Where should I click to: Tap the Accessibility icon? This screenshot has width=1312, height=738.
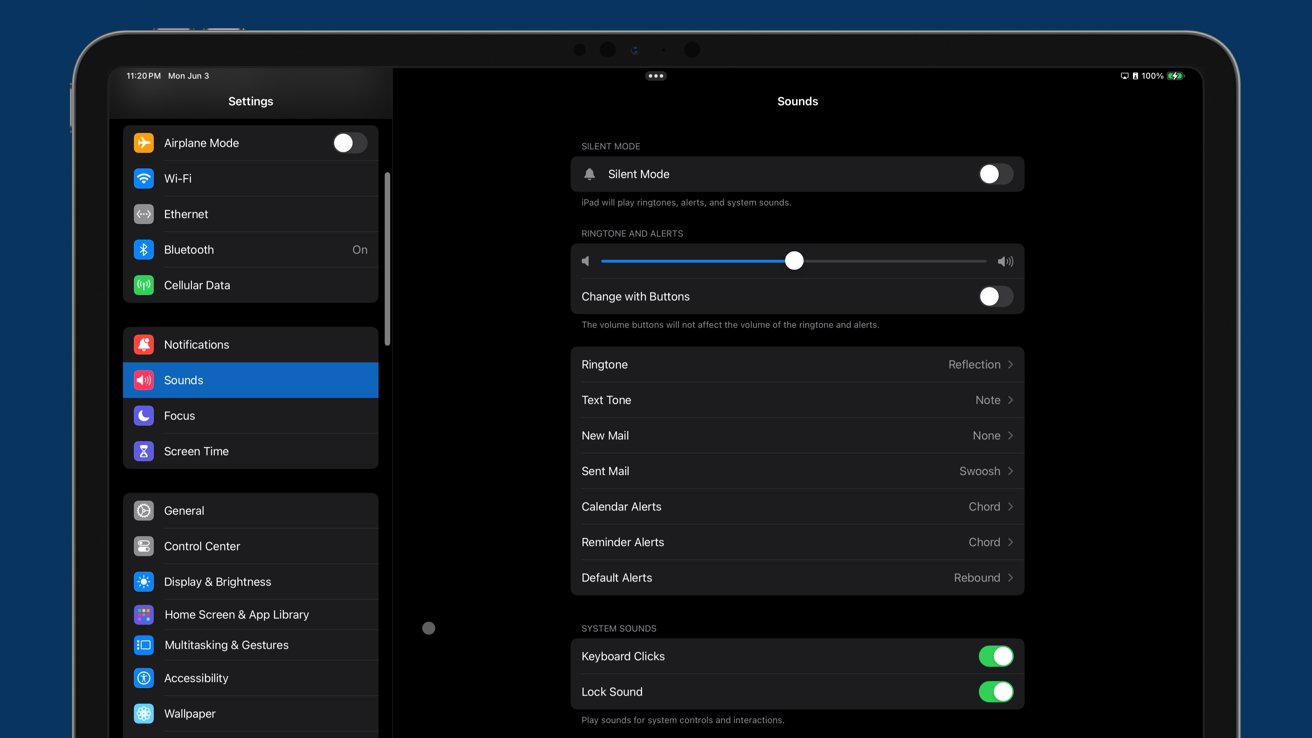[x=144, y=678]
